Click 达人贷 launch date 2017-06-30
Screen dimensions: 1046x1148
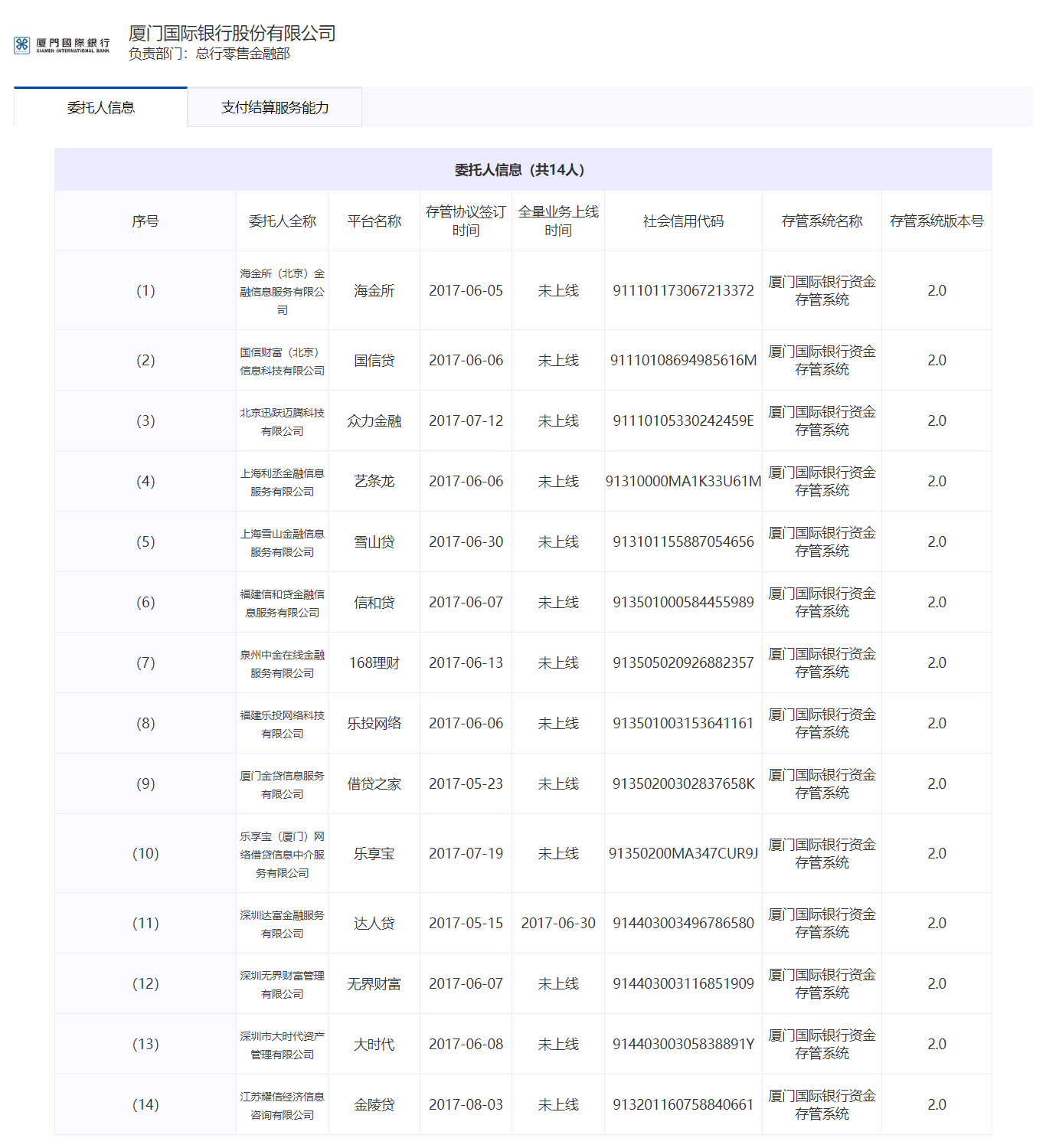click(558, 924)
